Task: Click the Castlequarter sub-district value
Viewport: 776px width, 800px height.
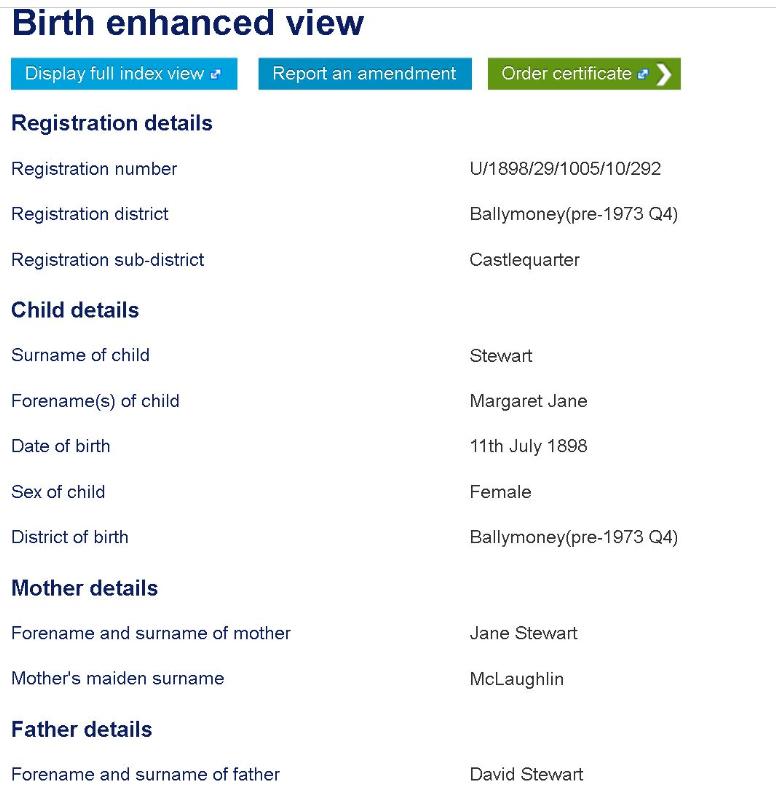Action: click(524, 260)
